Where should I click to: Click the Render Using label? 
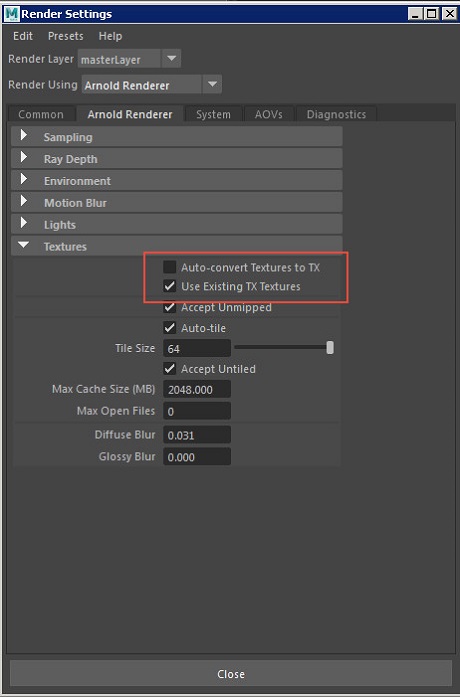43,84
